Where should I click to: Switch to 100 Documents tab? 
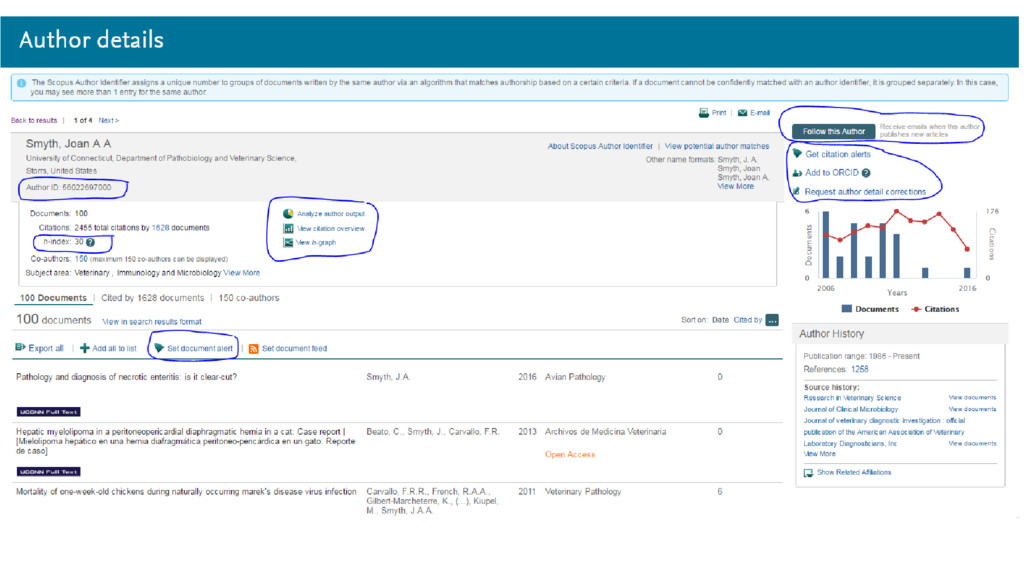pyautogui.click(x=53, y=298)
